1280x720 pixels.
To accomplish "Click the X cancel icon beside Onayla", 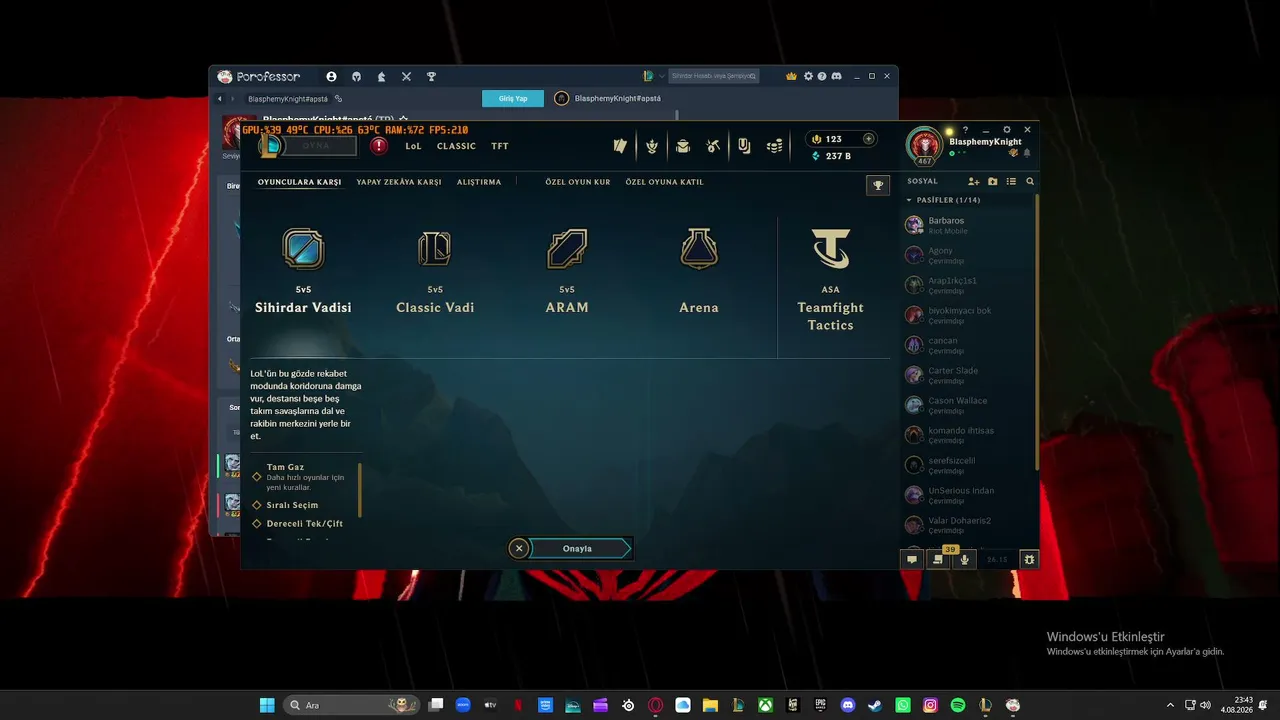I will click(x=518, y=548).
